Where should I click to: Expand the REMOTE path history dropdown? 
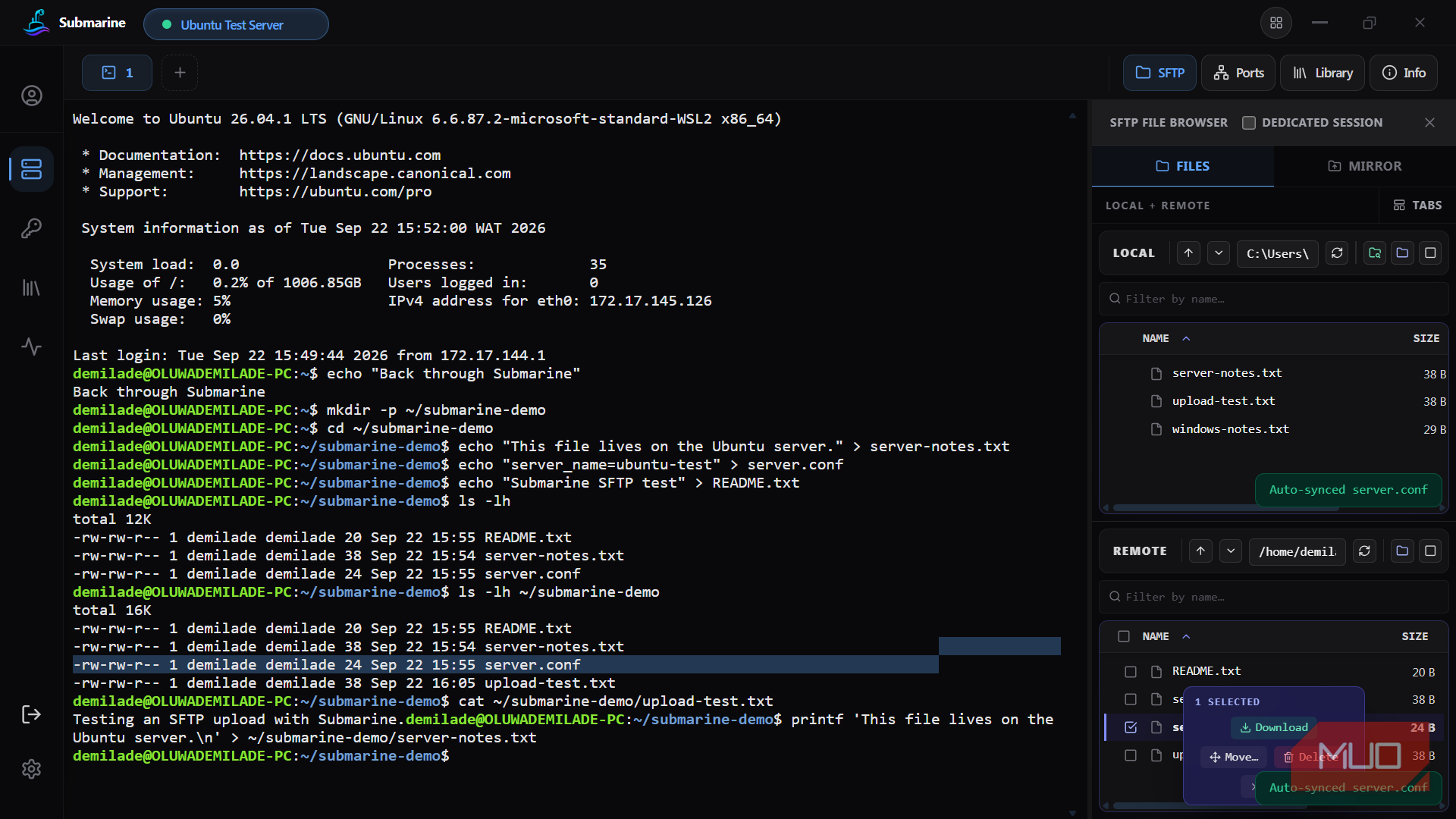tap(1231, 551)
